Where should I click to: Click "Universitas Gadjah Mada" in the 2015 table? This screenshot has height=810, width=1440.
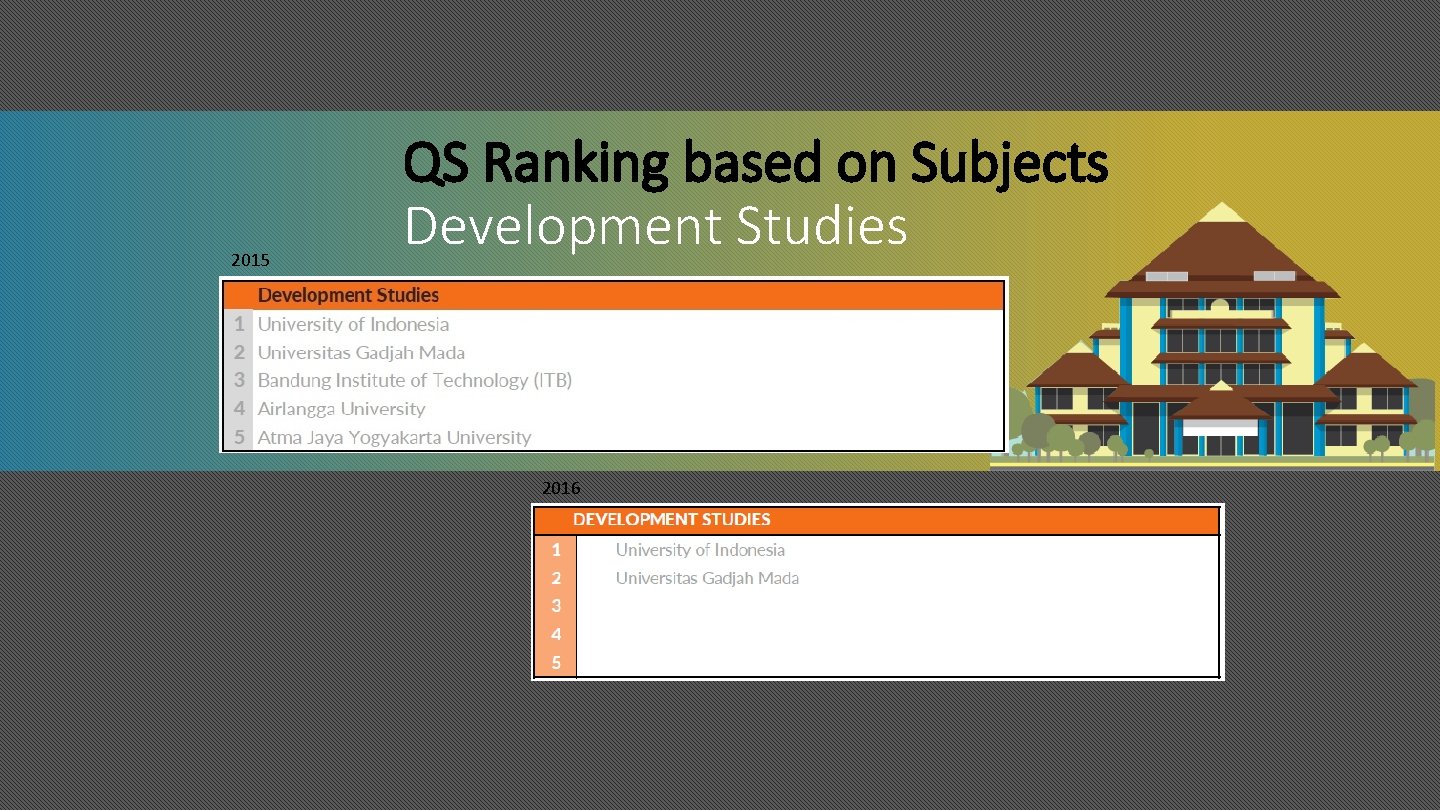click(361, 352)
